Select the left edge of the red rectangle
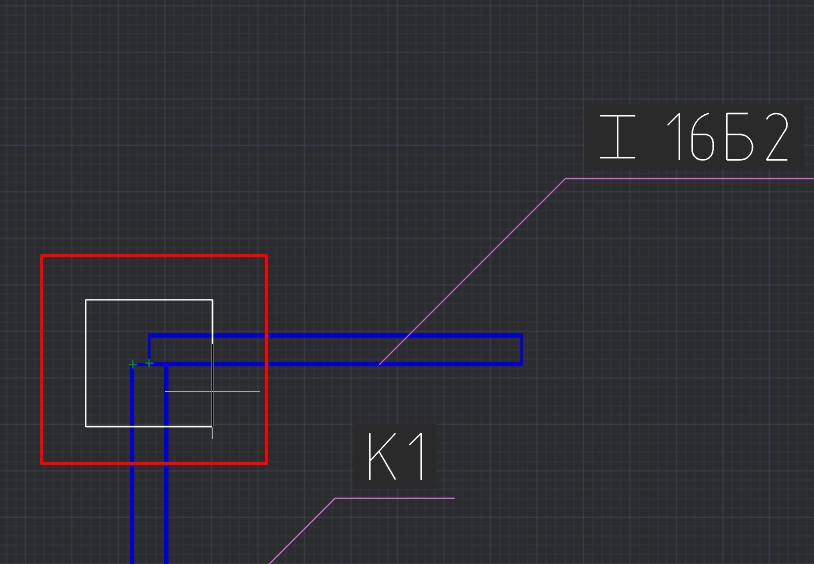The height and width of the screenshot is (564, 814). click(x=42, y=360)
